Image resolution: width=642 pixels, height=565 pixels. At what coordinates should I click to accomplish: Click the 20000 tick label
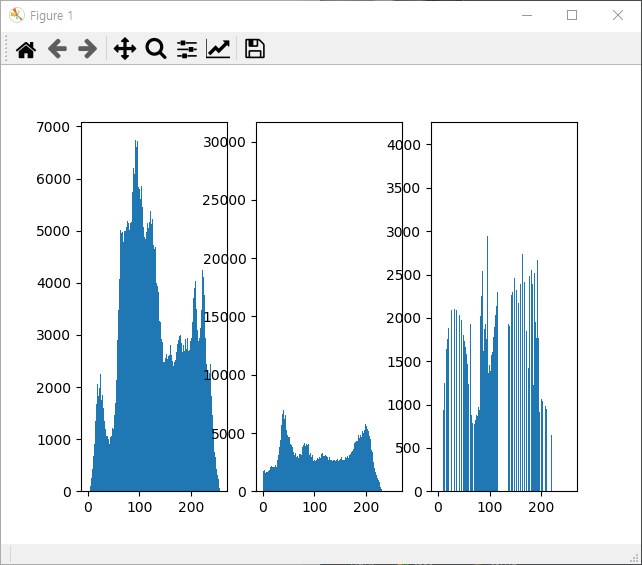[x=224, y=259]
